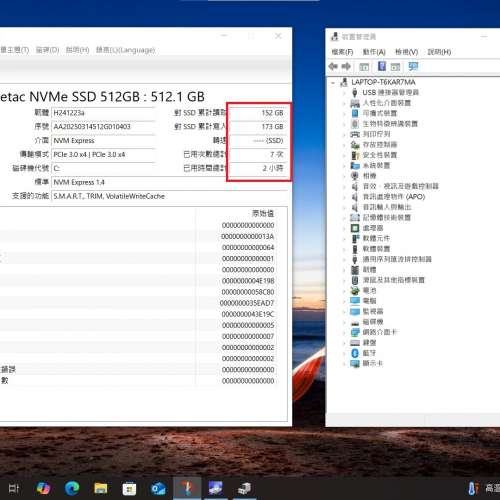500x500 pixels.
Task: Open Outlook from the taskbar
Action: (158, 489)
